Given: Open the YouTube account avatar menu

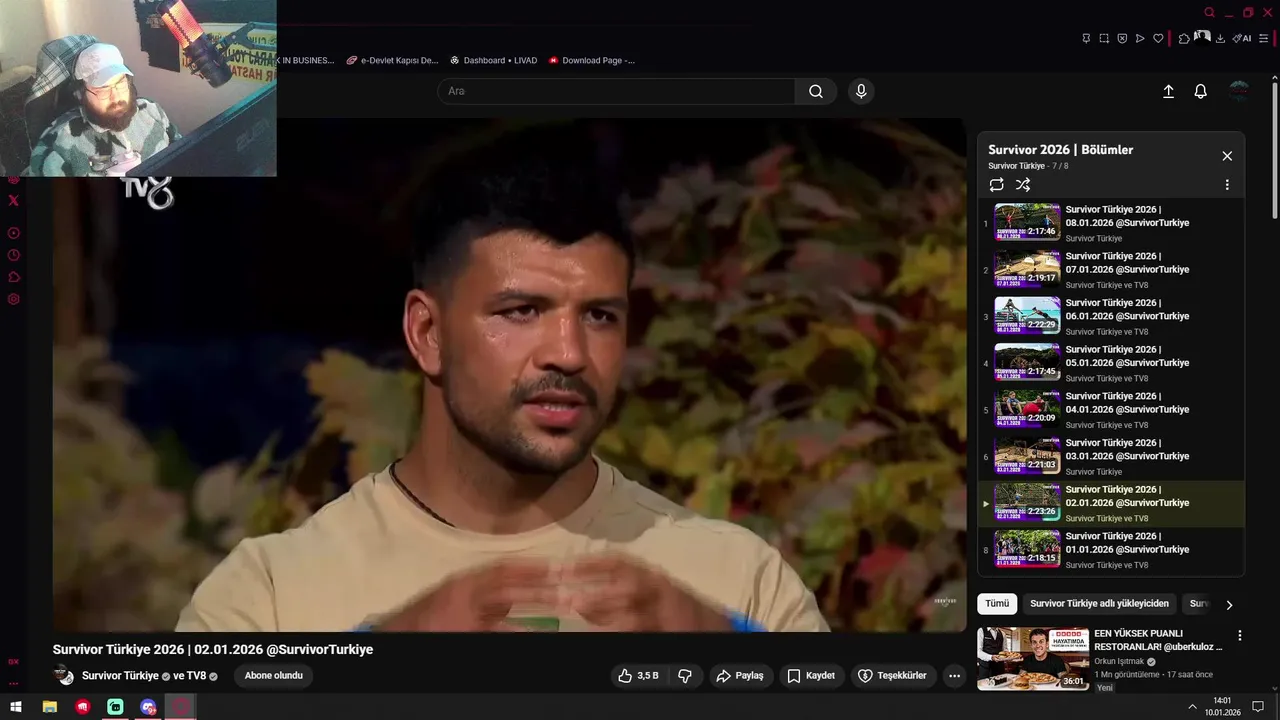Looking at the screenshot, I should pos(1239,91).
